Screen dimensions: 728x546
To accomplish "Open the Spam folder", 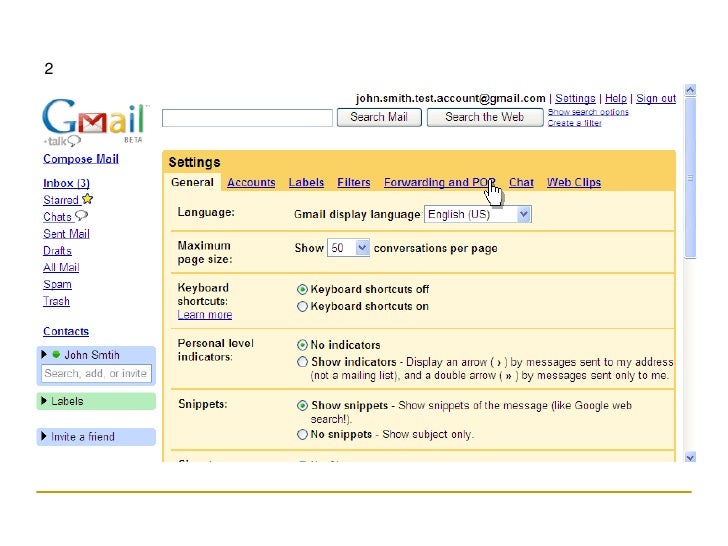I will click(x=57, y=284).
